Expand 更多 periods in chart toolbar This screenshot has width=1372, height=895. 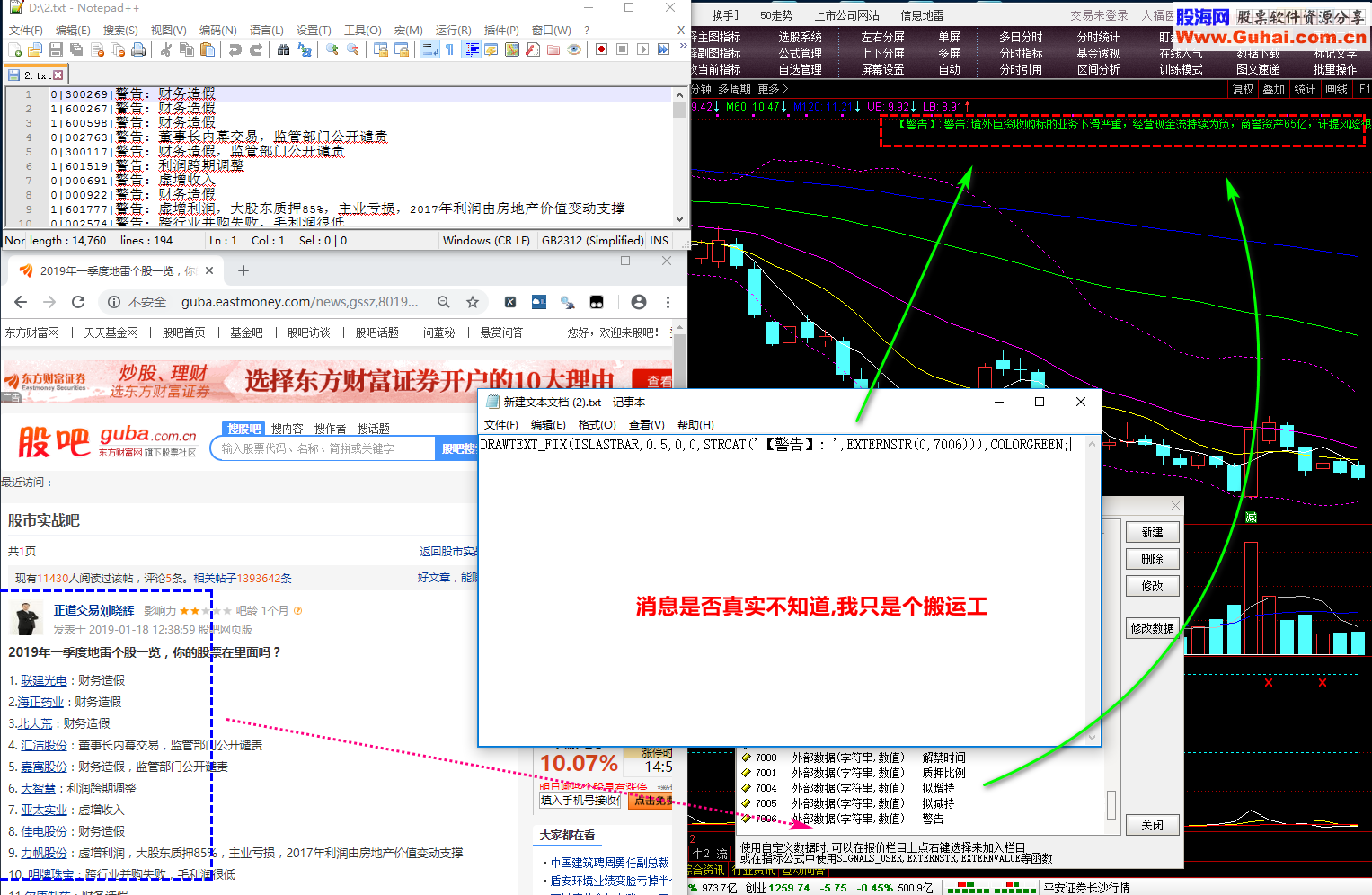click(x=773, y=89)
